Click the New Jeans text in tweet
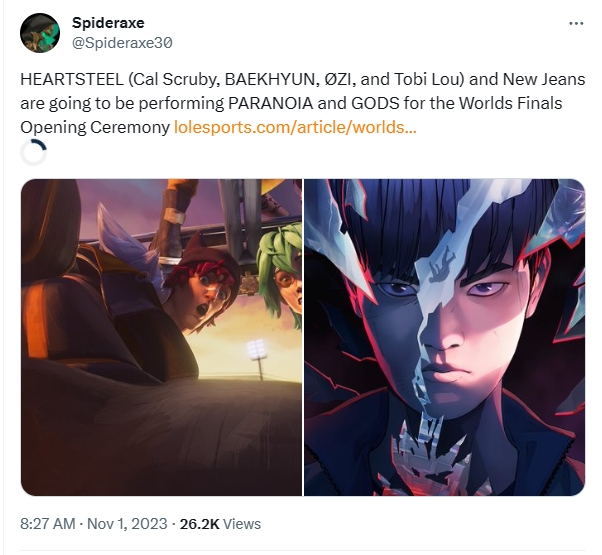This screenshot has height=555, width=602. (x=544, y=79)
